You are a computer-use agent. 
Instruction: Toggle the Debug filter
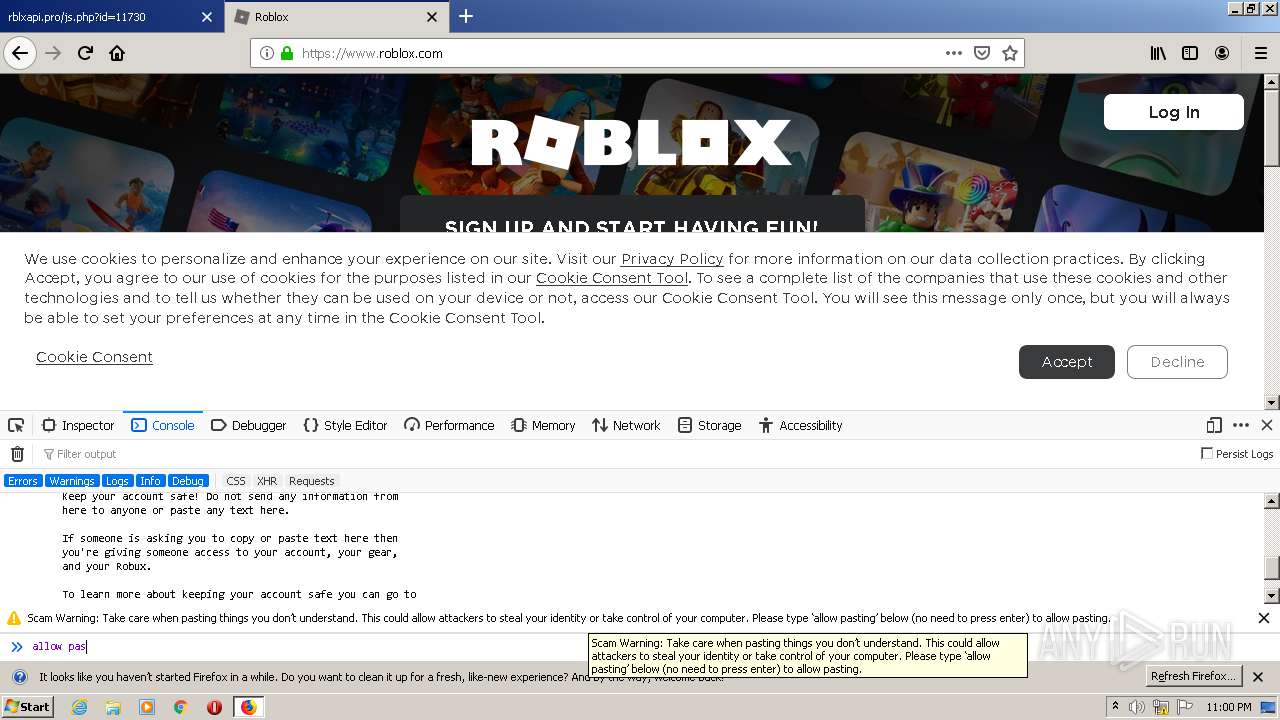tap(188, 481)
